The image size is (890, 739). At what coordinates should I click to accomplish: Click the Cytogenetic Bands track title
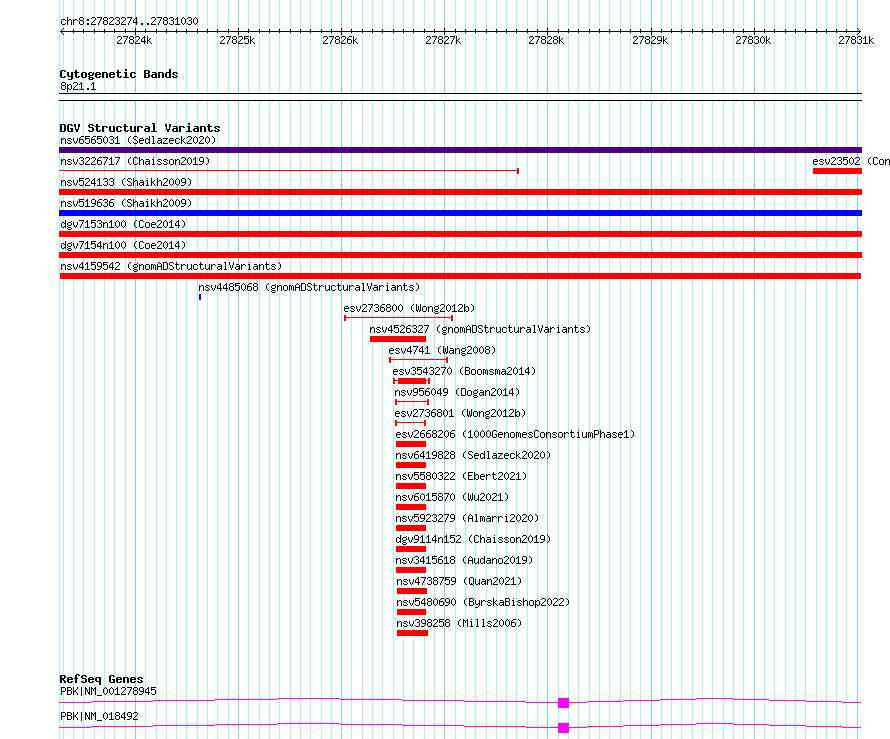(x=119, y=74)
